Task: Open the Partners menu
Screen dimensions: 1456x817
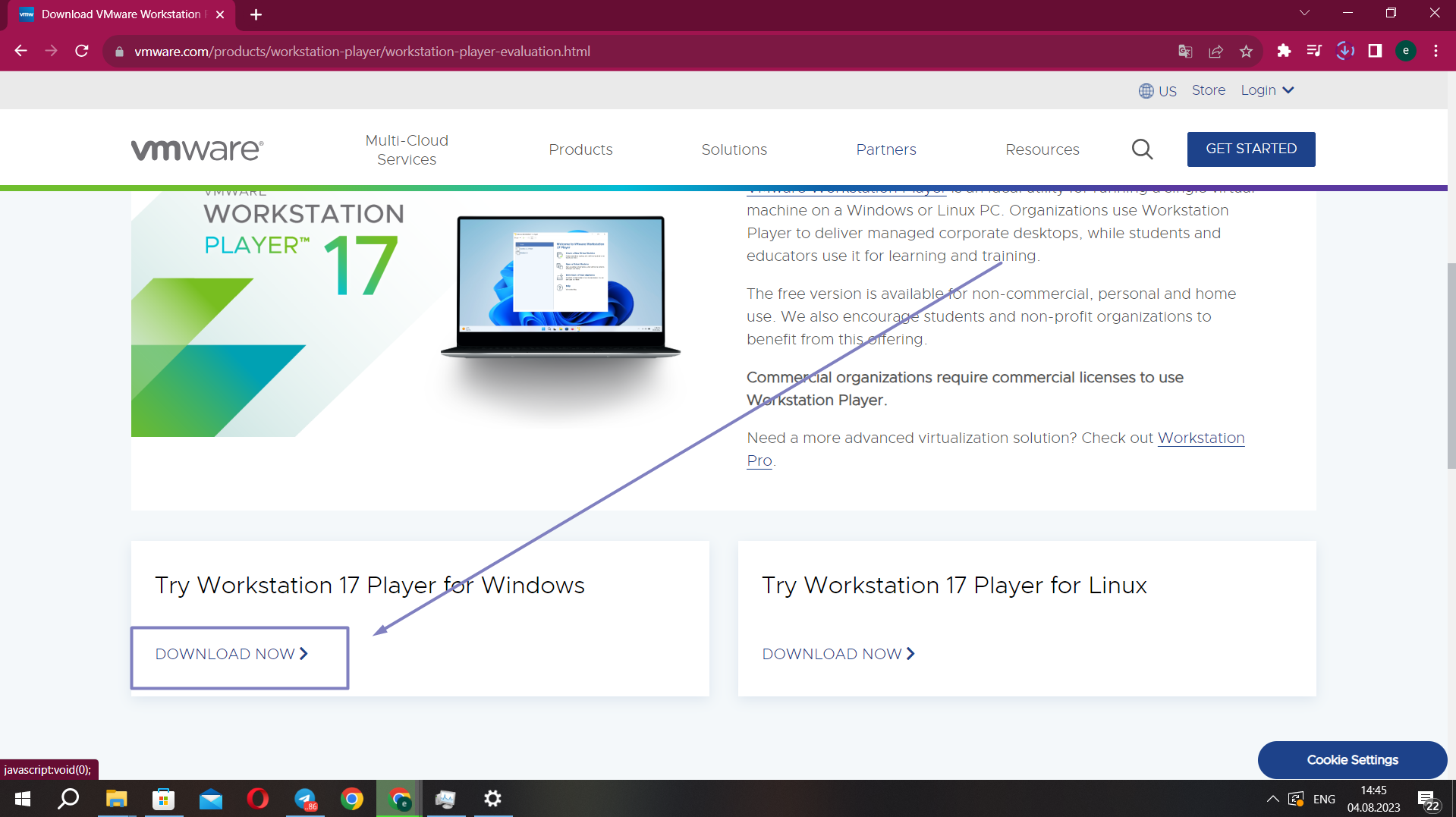Action: (885, 149)
